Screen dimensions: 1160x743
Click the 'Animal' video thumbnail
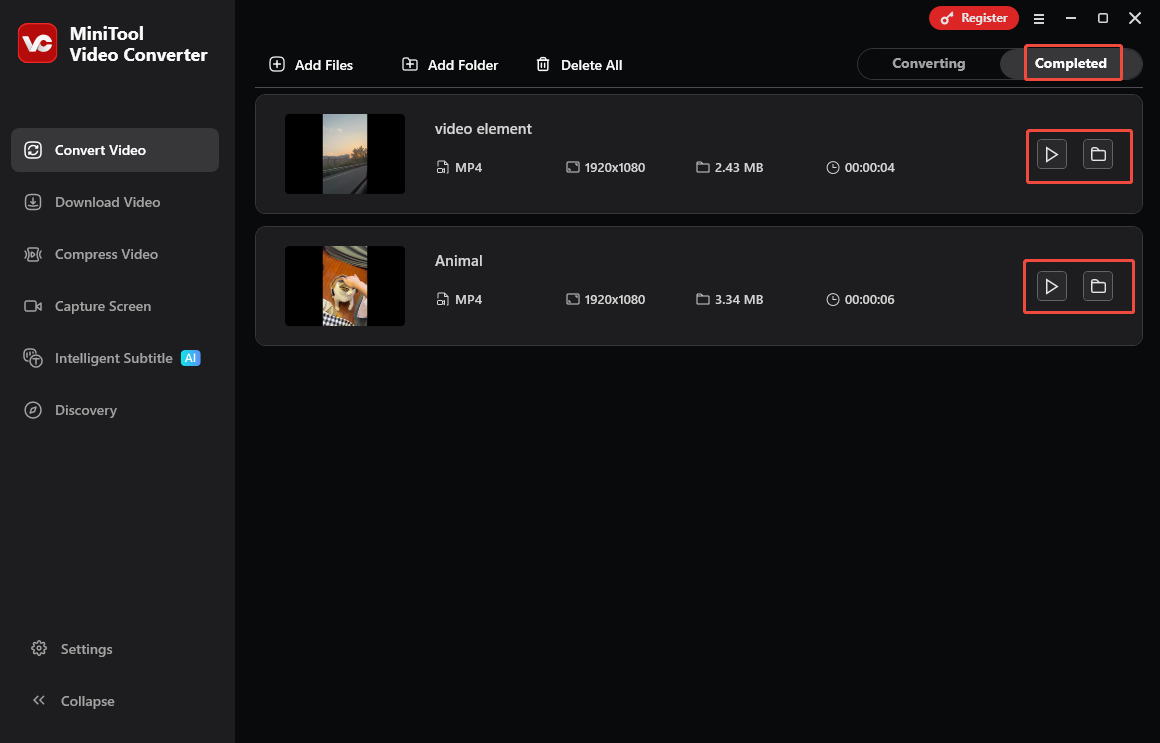pos(344,285)
